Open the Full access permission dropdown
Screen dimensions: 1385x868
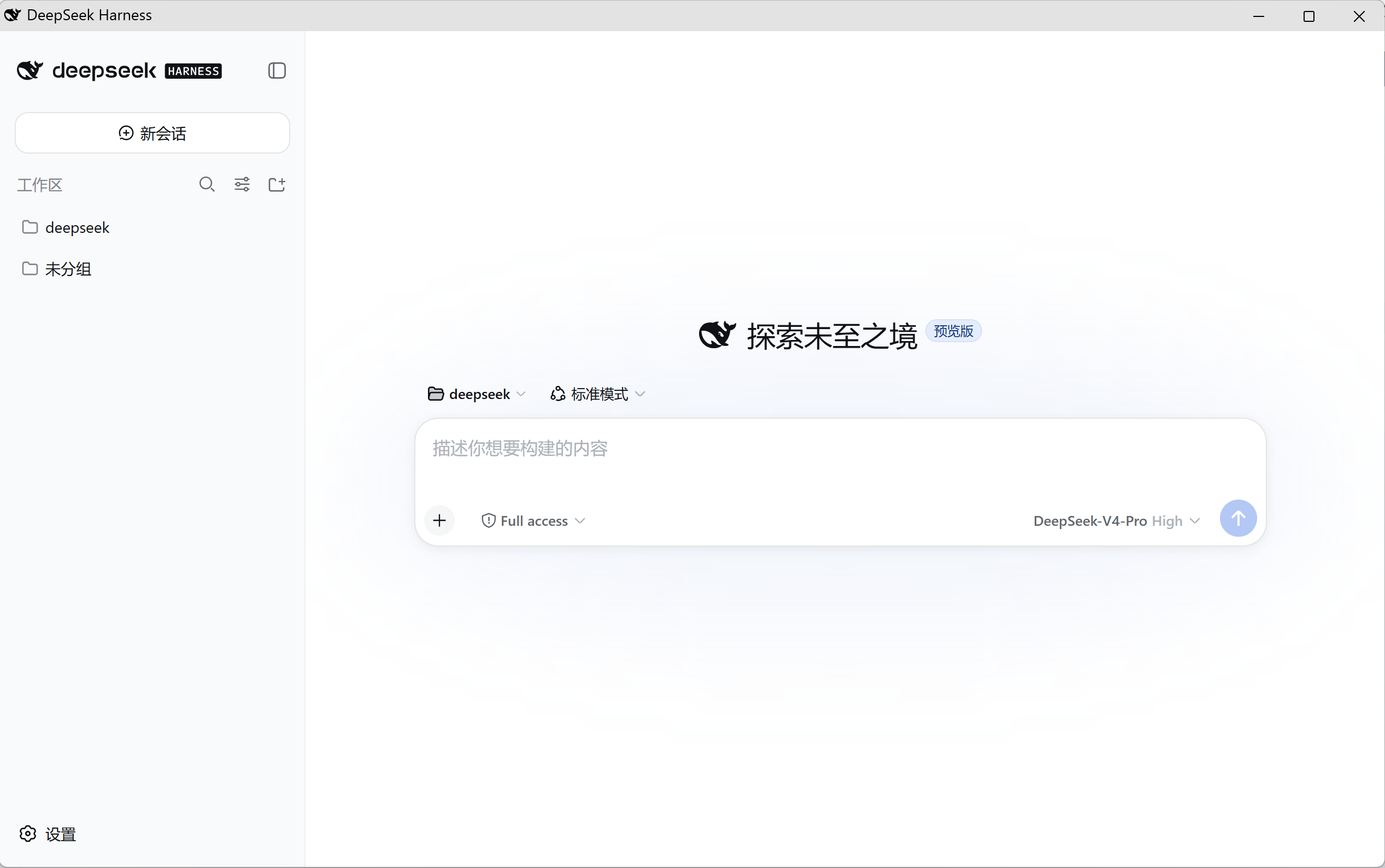tap(533, 521)
